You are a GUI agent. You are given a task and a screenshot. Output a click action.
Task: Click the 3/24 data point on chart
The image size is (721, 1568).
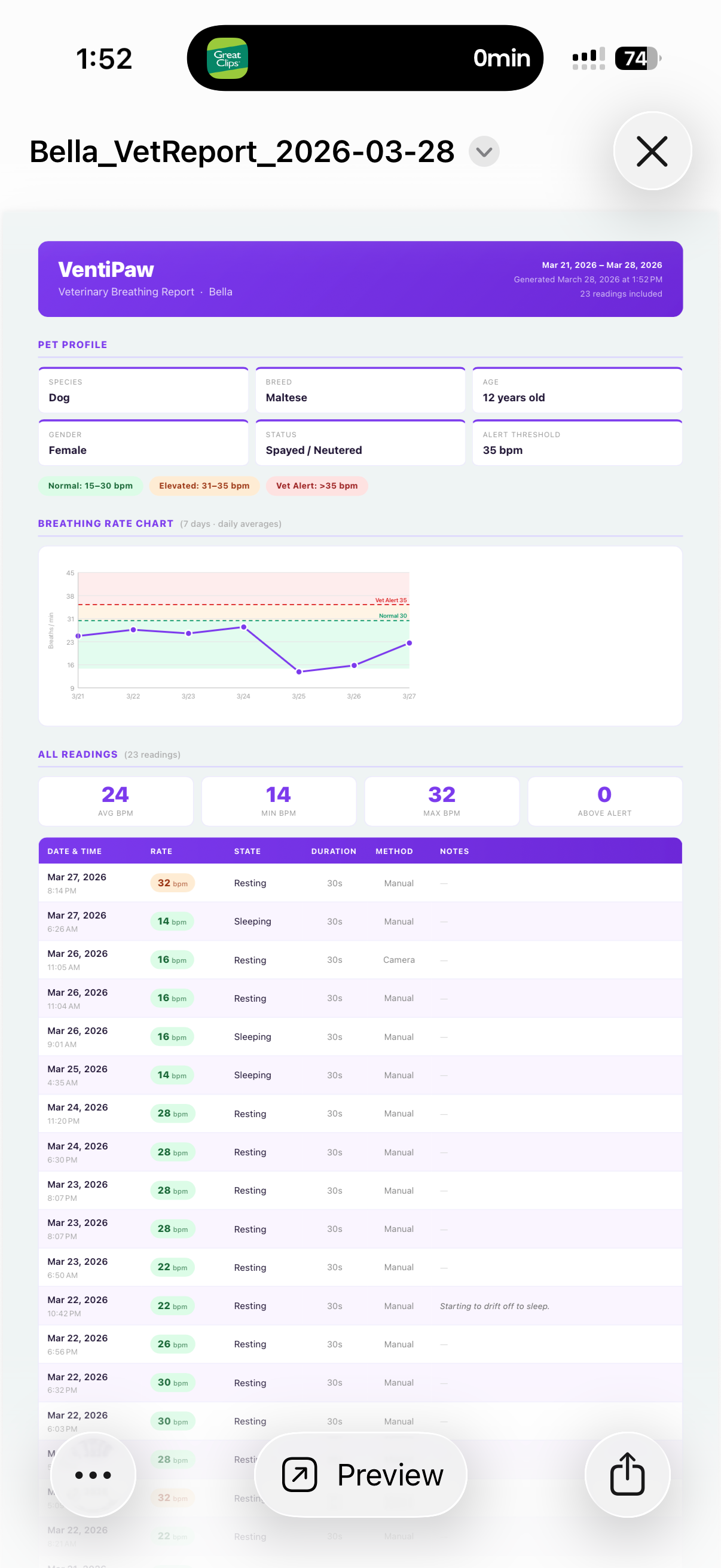243,627
